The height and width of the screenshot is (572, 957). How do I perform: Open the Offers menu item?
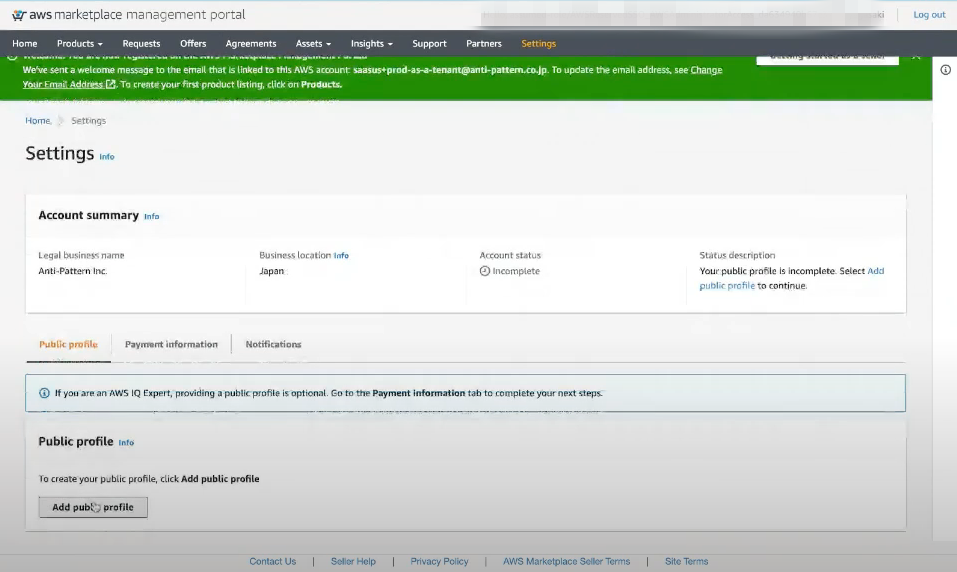point(193,44)
